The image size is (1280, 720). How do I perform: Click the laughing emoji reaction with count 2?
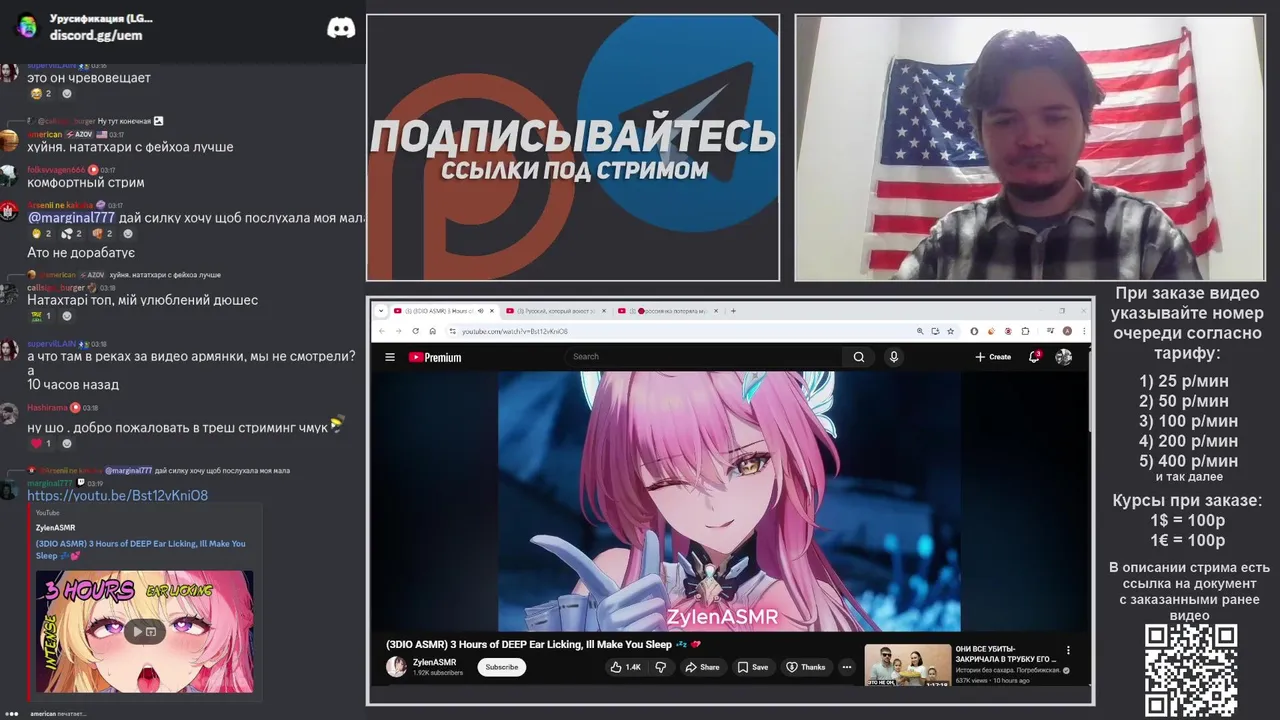pyautogui.click(x=41, y=94)
